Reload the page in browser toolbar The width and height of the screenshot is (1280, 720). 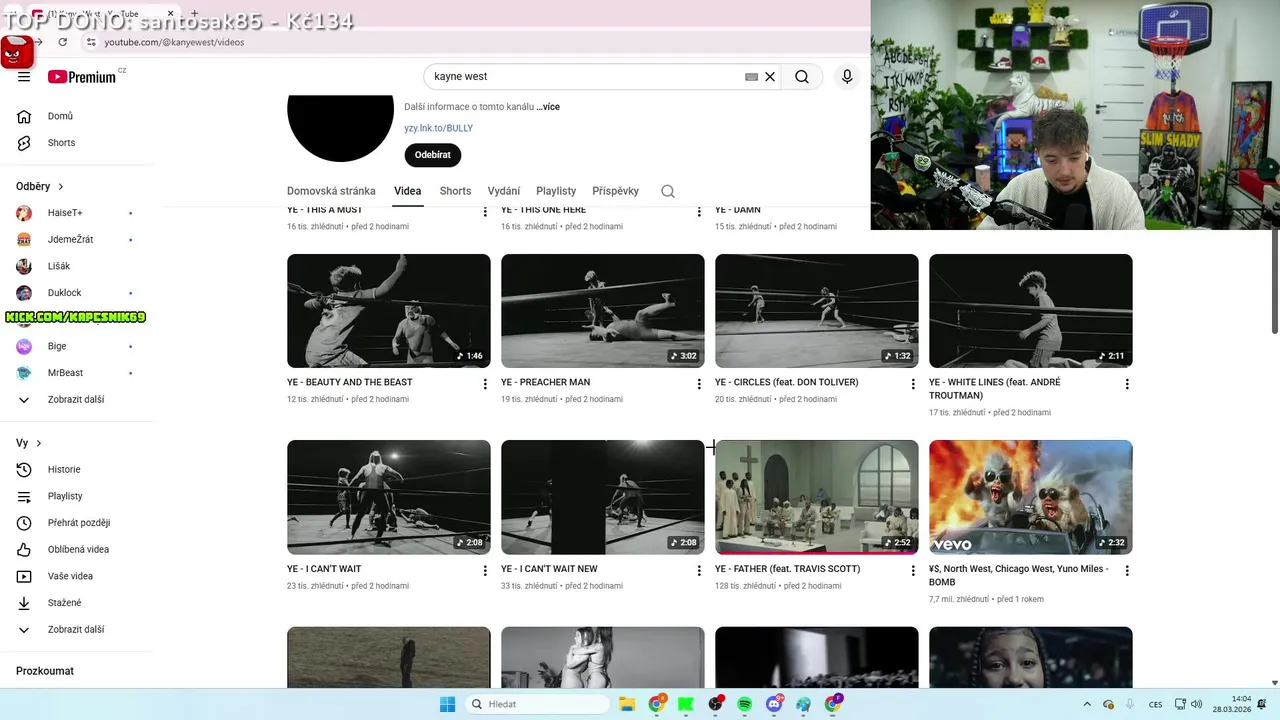[62, 42]
